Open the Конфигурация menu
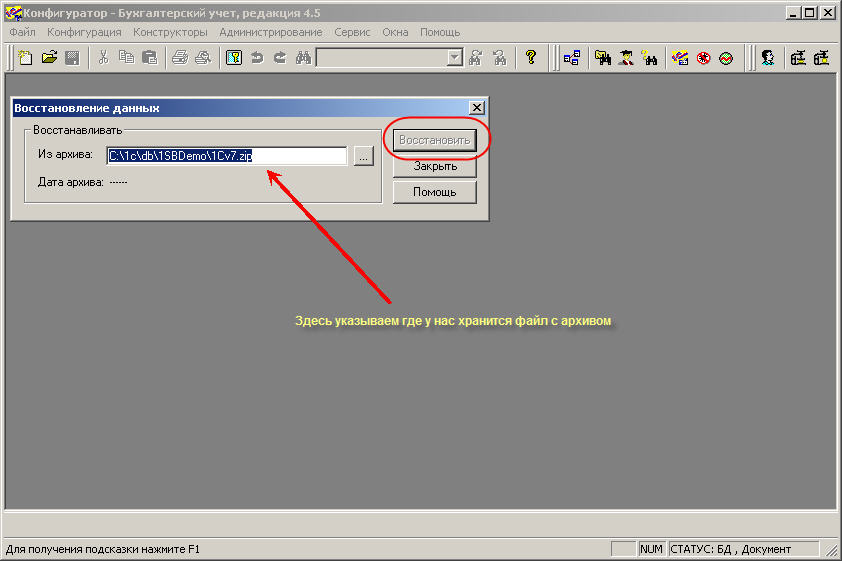Viewport: 842px width, 561px height. click(84, 32)
